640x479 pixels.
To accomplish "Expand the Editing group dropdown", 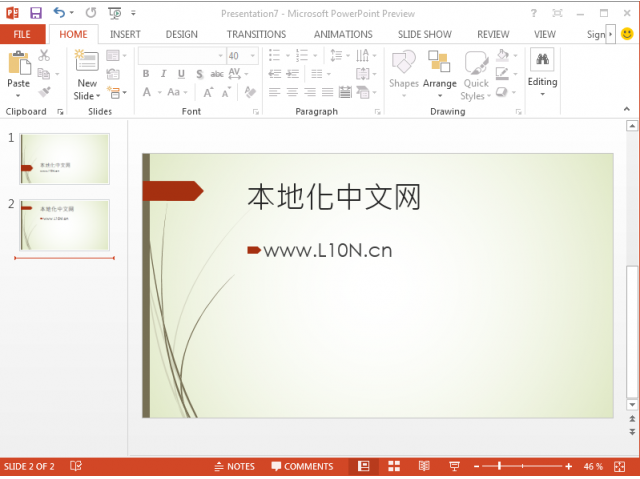I will pyautogui.click(x=542, y=95).
